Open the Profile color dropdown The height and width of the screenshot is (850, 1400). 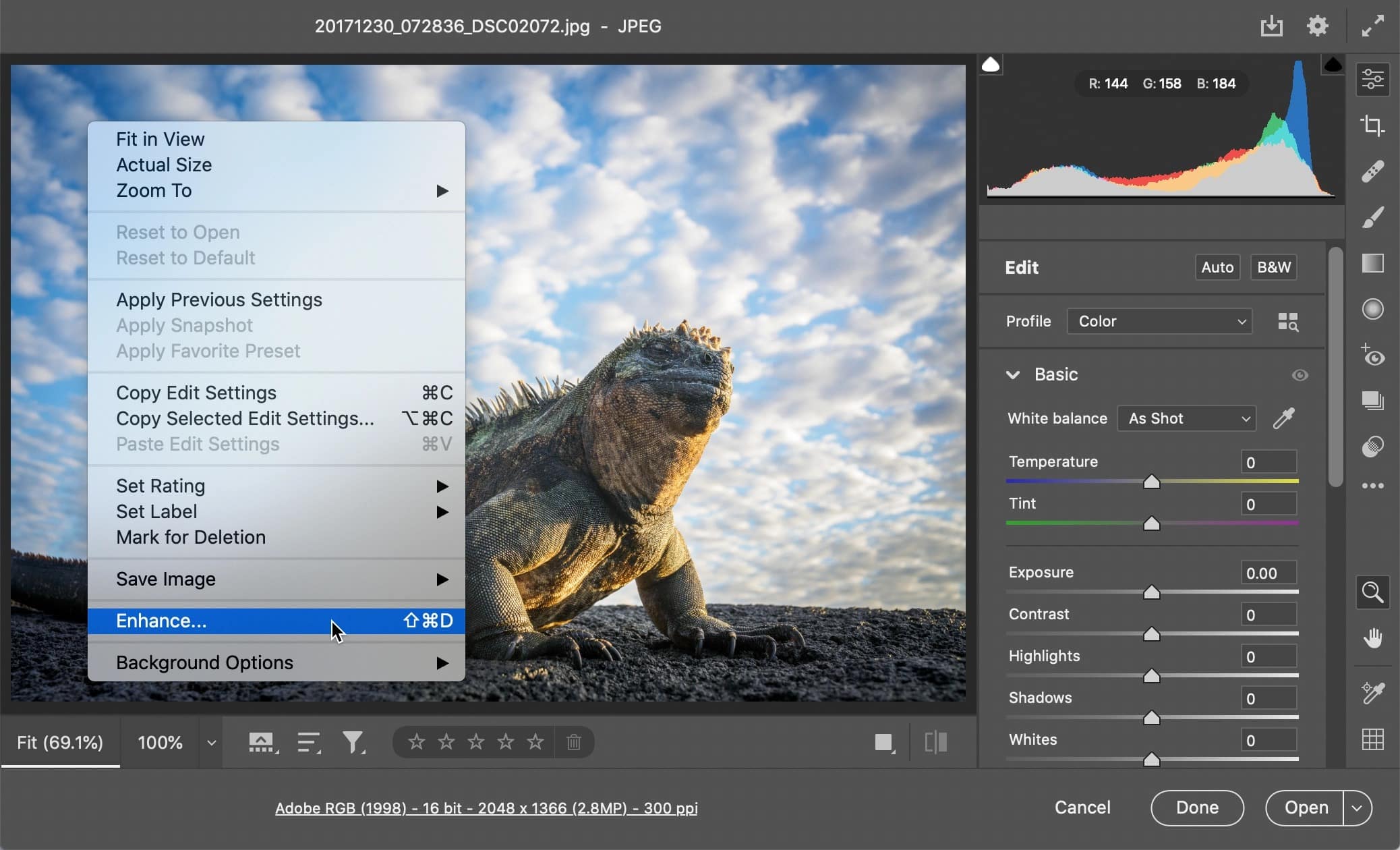point(1163,321)
